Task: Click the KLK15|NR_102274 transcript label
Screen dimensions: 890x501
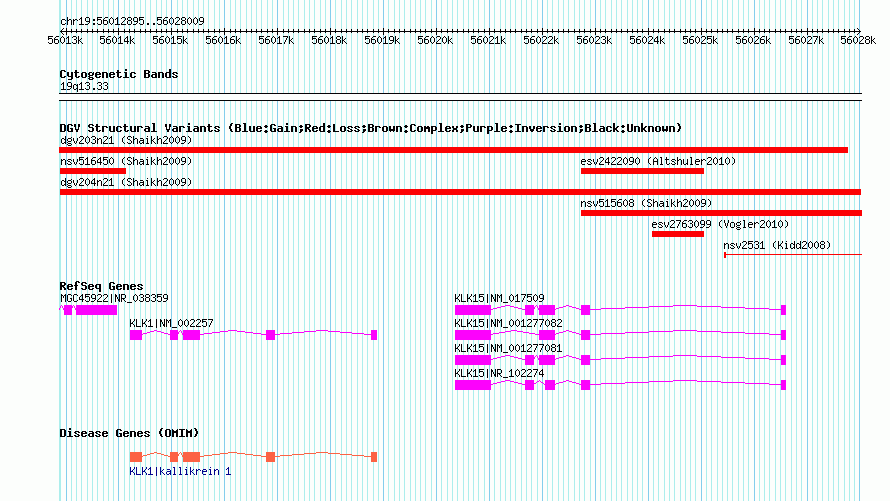Action: (499, 373)
